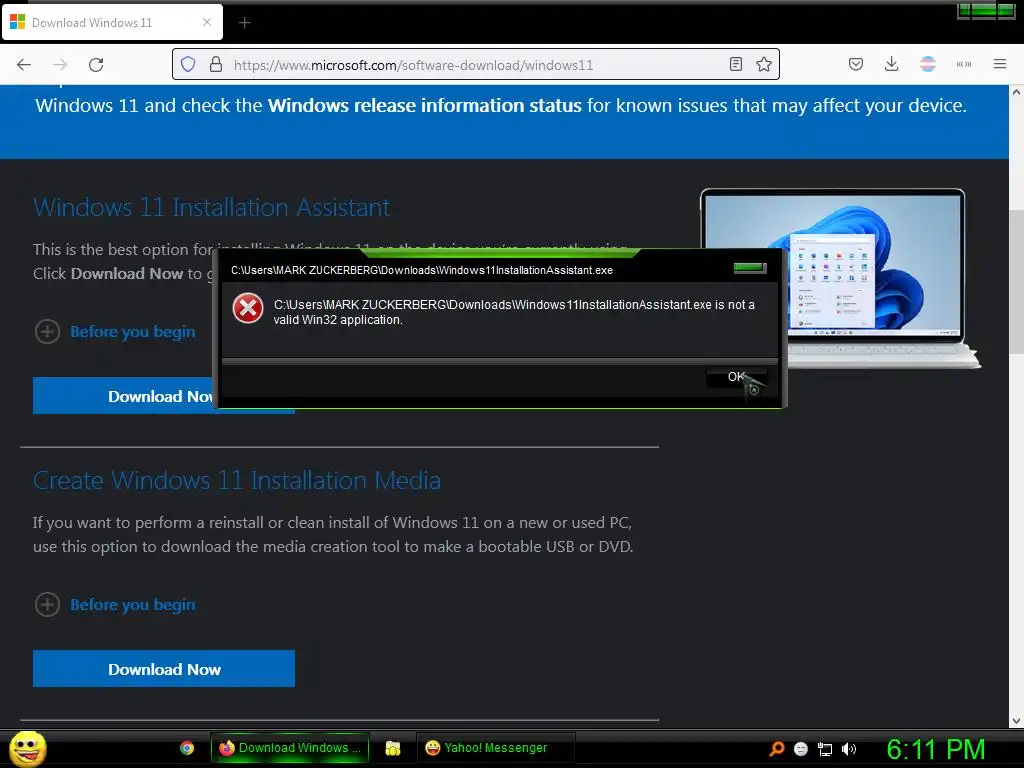
Task: Bookmark this page with the star icon
Action: [763, 64]
